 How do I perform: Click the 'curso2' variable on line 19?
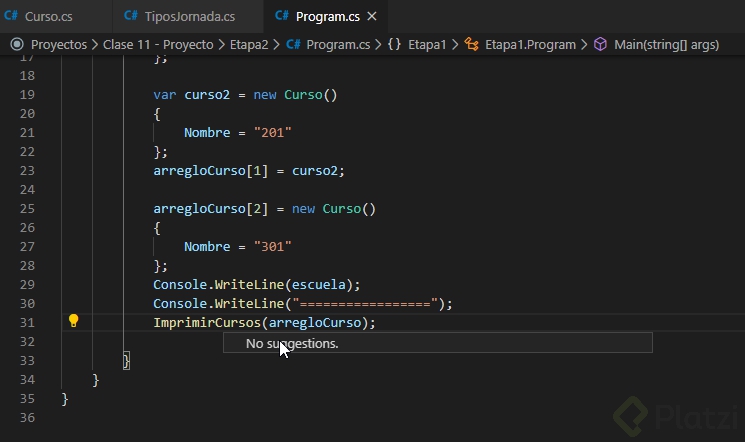(207, 95)
